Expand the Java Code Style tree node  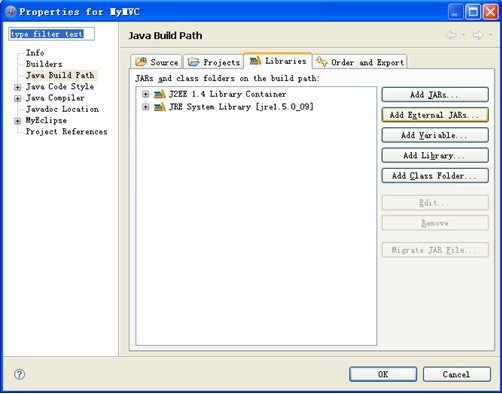(x=18, y=87)
